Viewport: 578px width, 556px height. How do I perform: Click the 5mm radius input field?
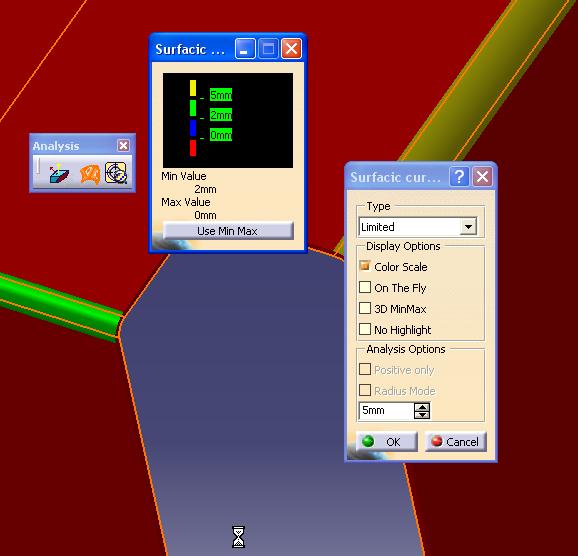click(386, 410)
